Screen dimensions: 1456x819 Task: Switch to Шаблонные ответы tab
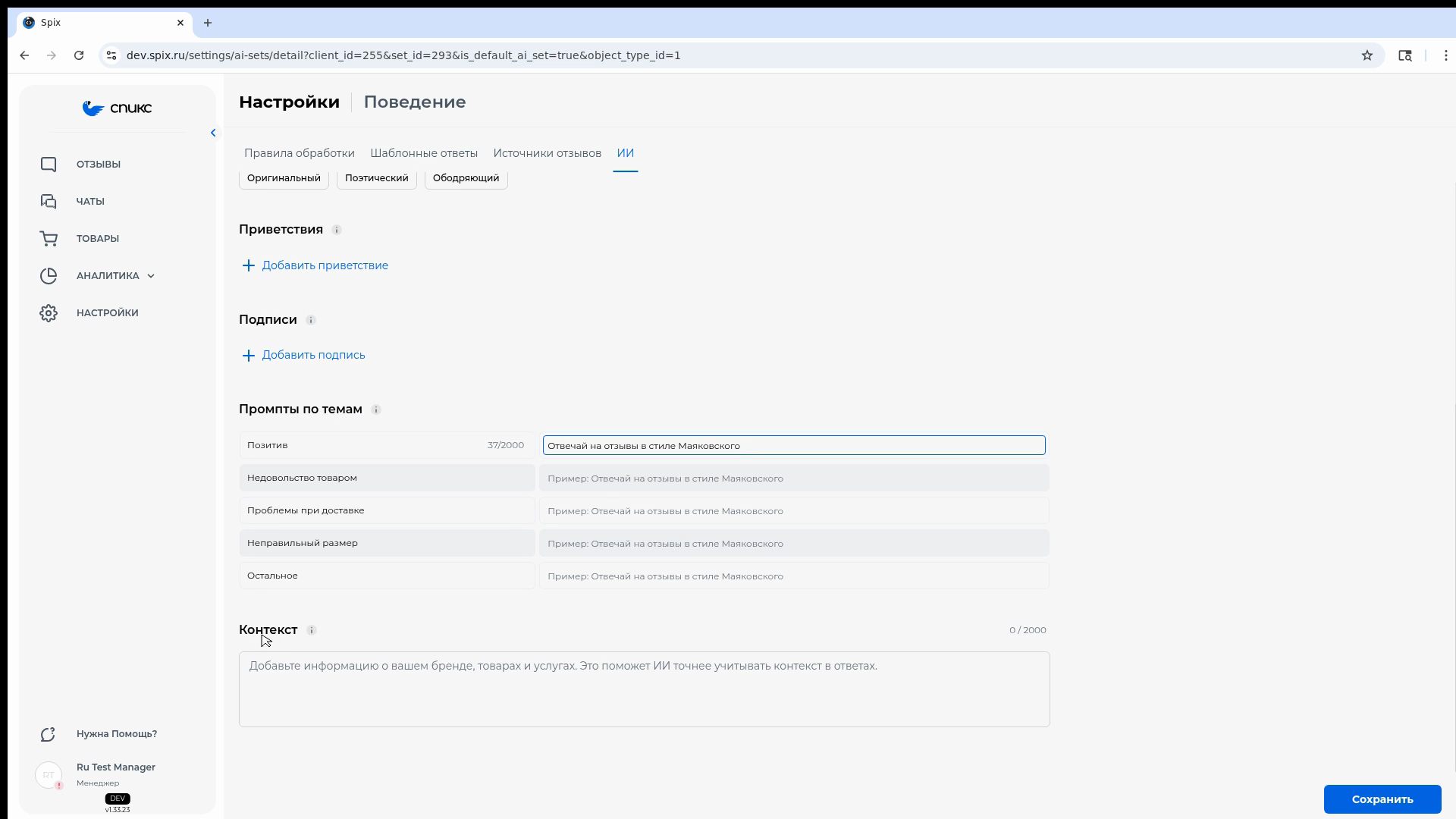pos(424,153)
